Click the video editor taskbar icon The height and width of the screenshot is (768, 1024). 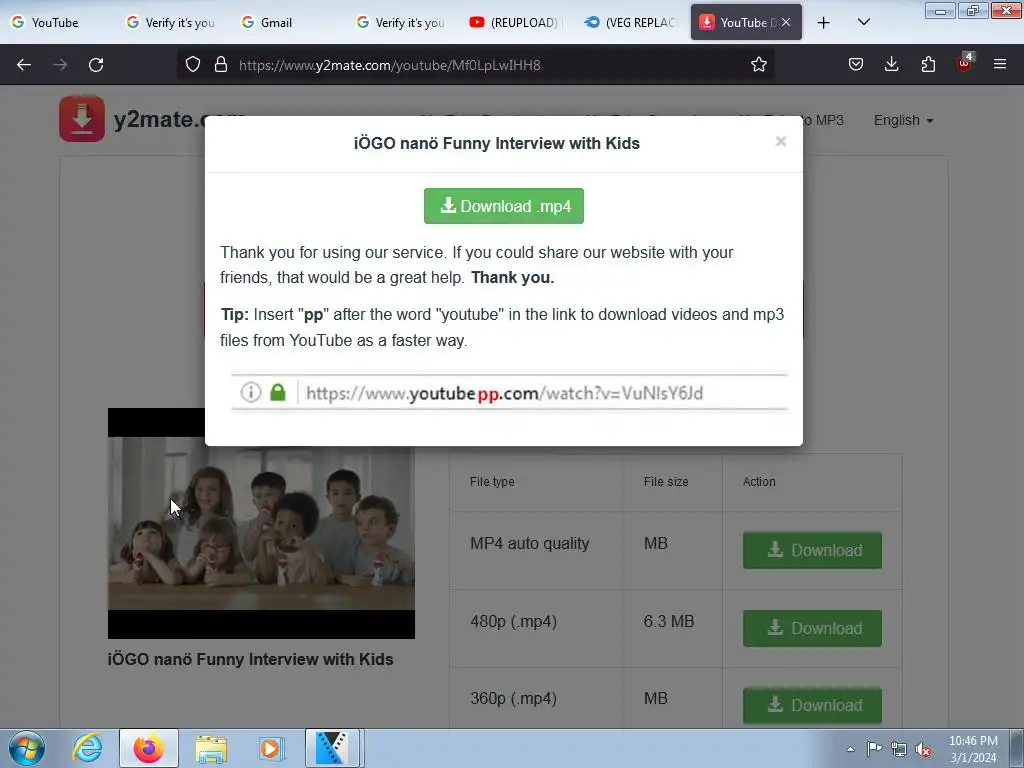click(332, 748)
